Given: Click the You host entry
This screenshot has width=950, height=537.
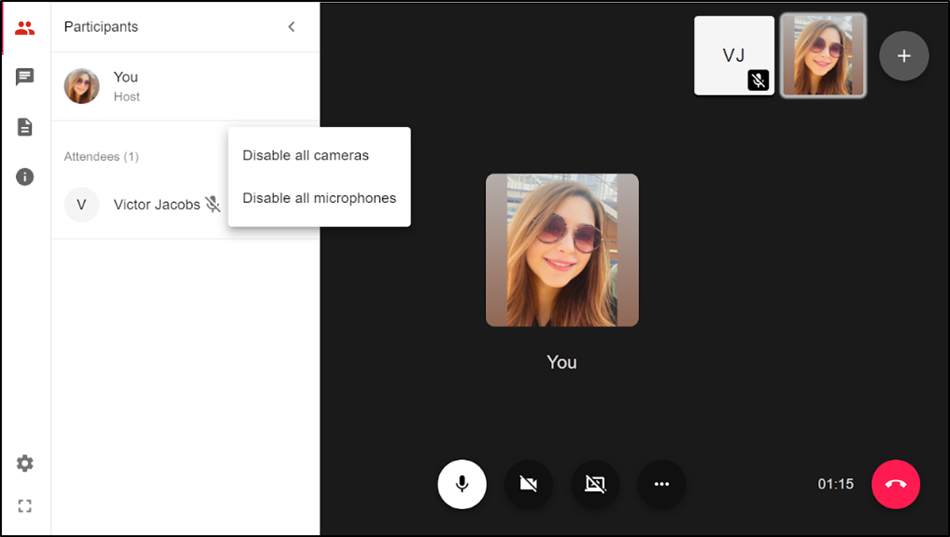Looking at the screenshot, I should pos(125,86).
